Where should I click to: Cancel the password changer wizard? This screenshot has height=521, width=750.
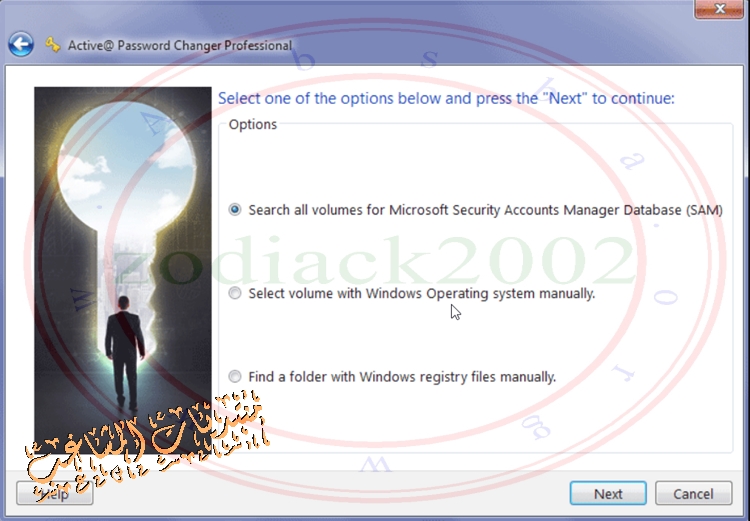point(693,493)
